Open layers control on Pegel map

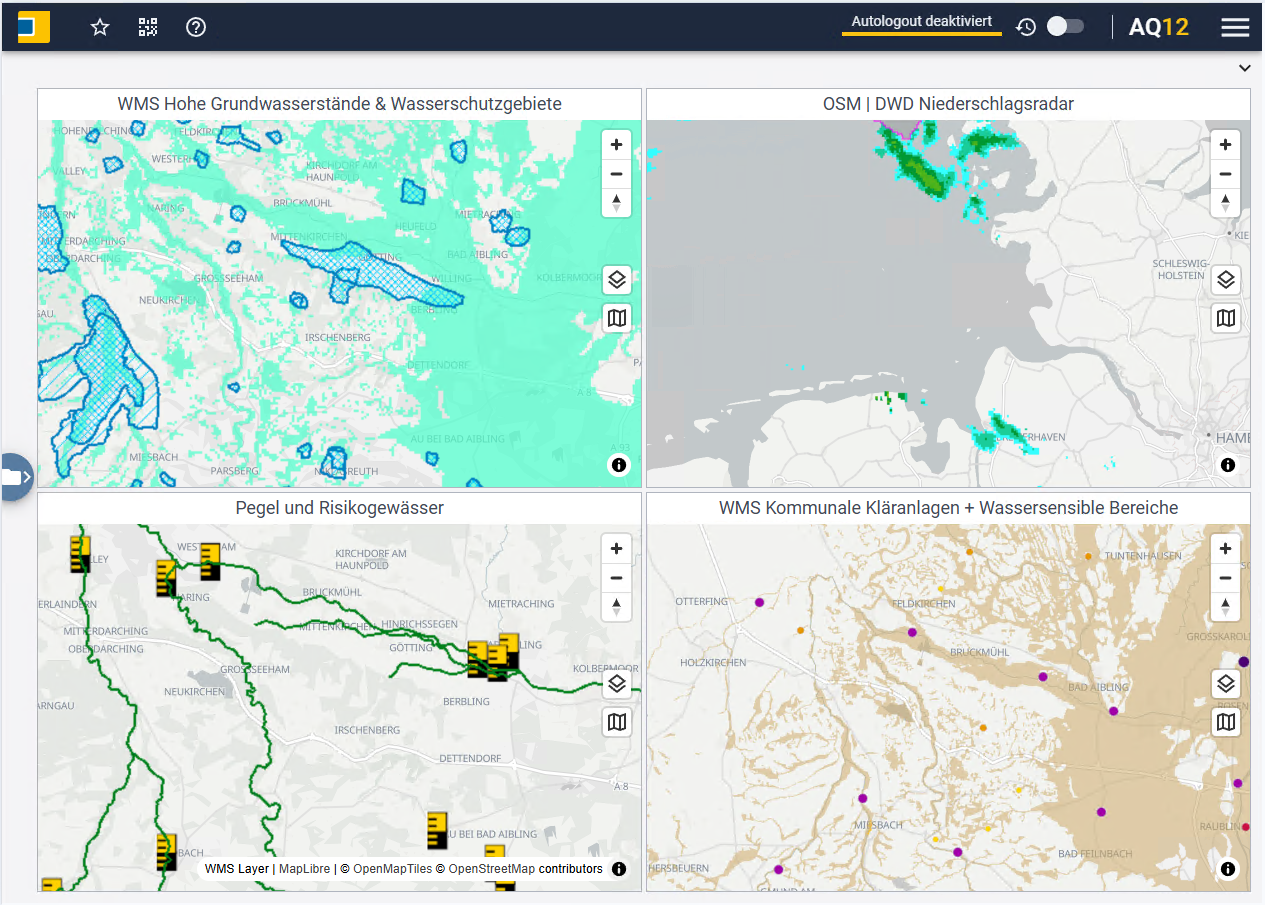click(617, 684)
